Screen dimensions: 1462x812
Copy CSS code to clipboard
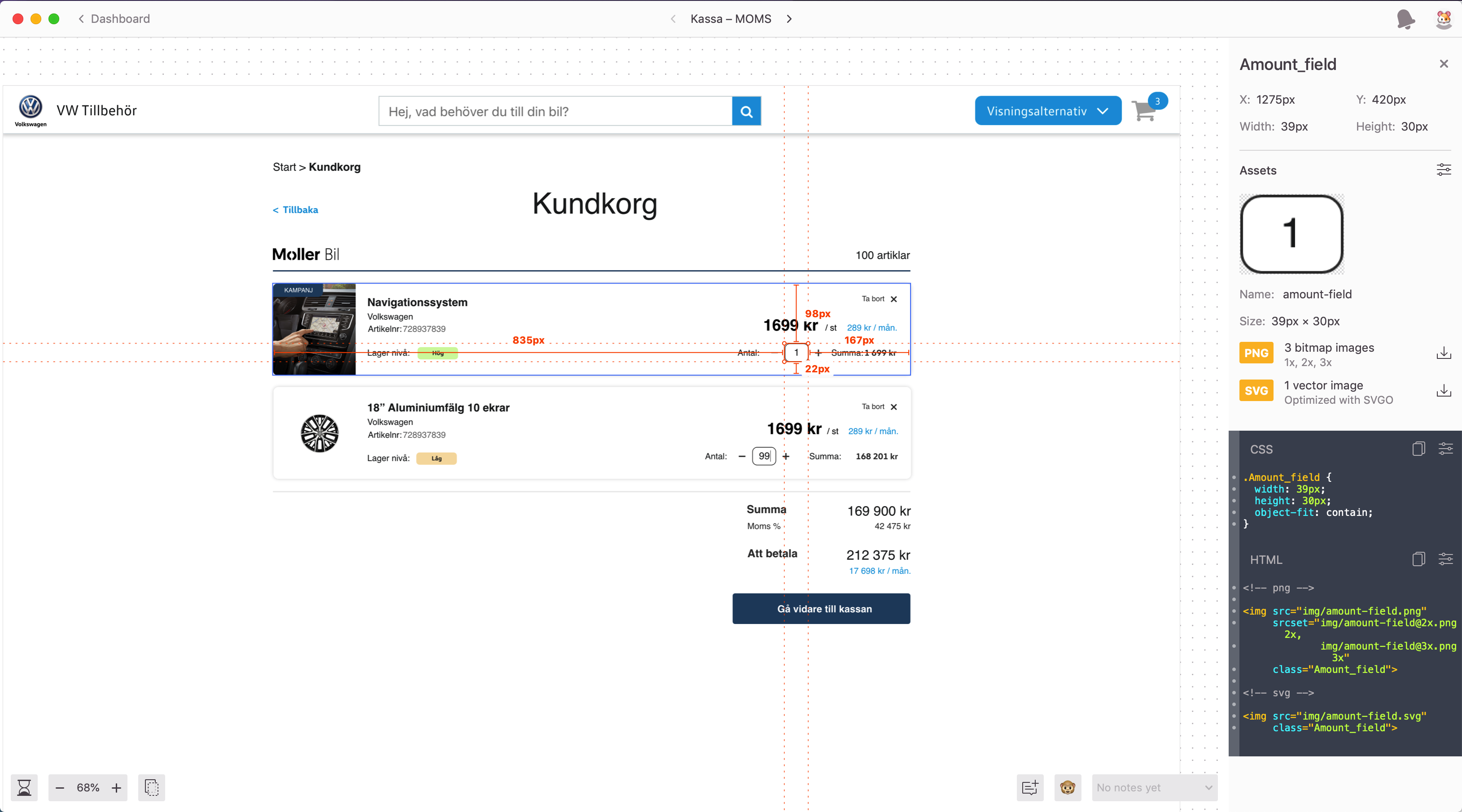[x=1418, y=449]
